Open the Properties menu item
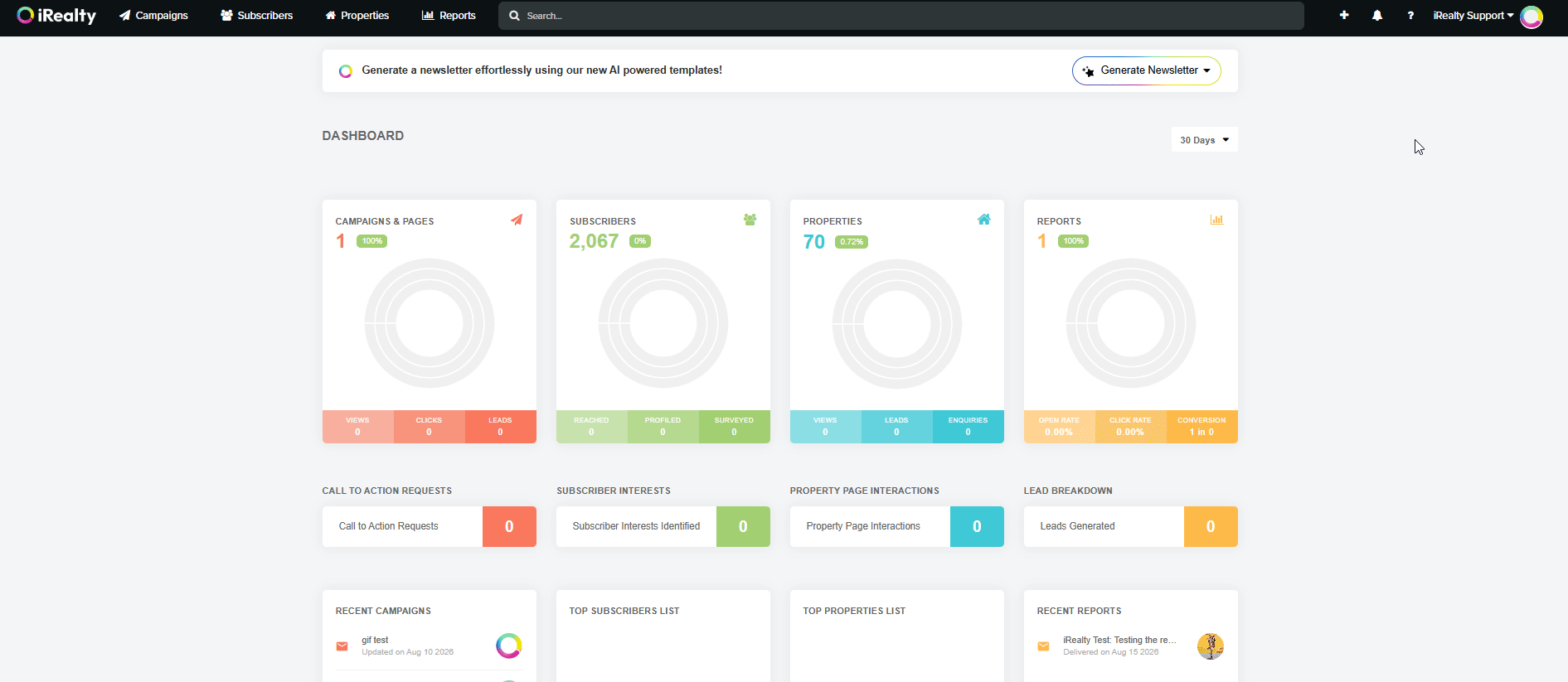The image size is (1568, 682). [x=357, y=16]
